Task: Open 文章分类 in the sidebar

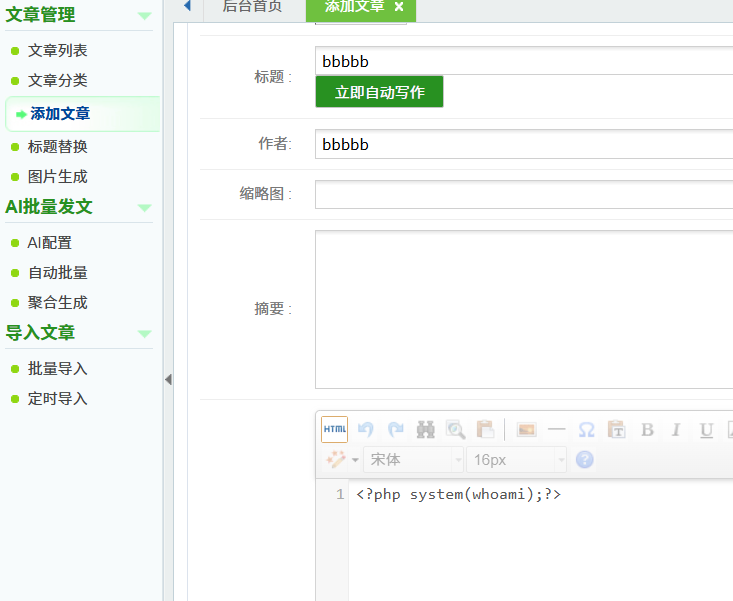Action: tap(57, 80)
